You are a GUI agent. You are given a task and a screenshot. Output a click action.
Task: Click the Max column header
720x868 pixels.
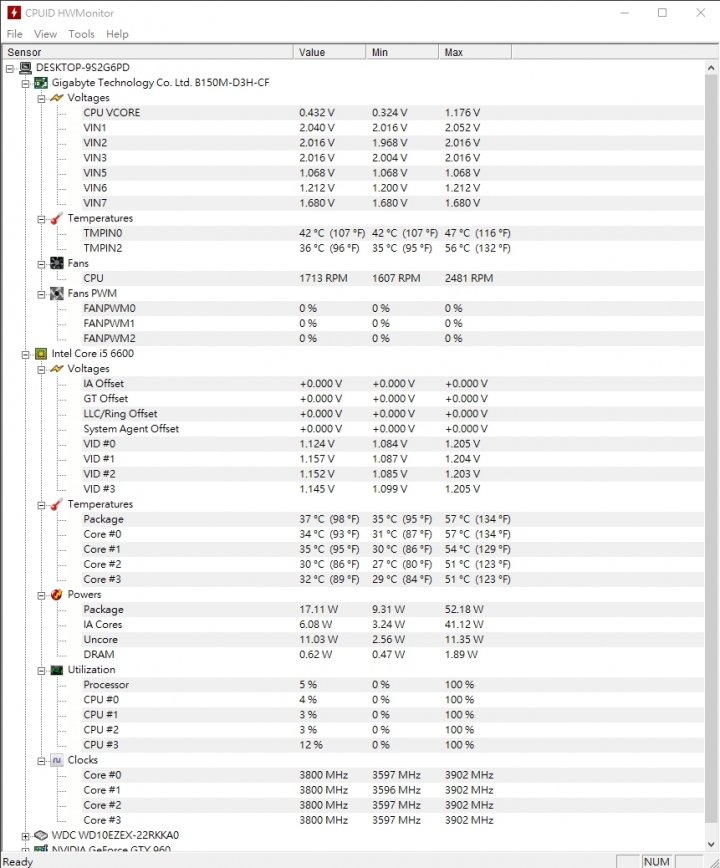pos(475,52)
